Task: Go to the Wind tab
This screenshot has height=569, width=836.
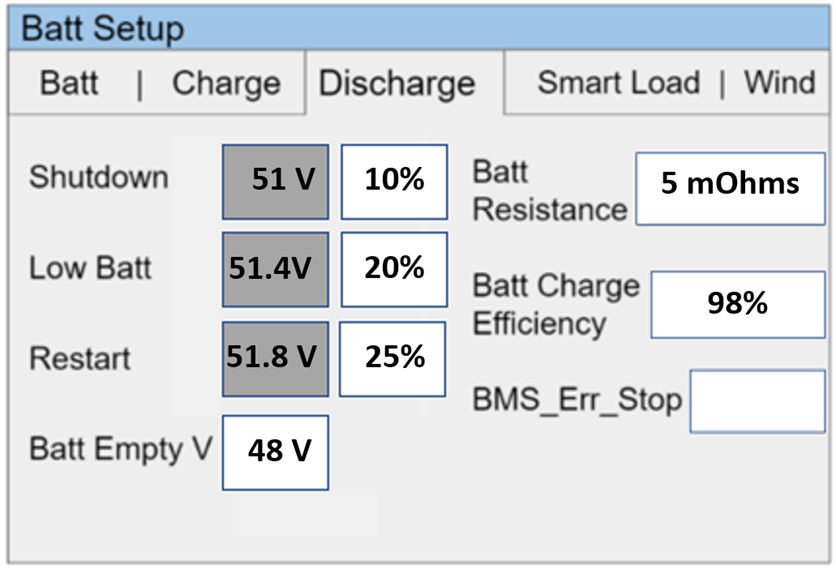Action: 779,83
